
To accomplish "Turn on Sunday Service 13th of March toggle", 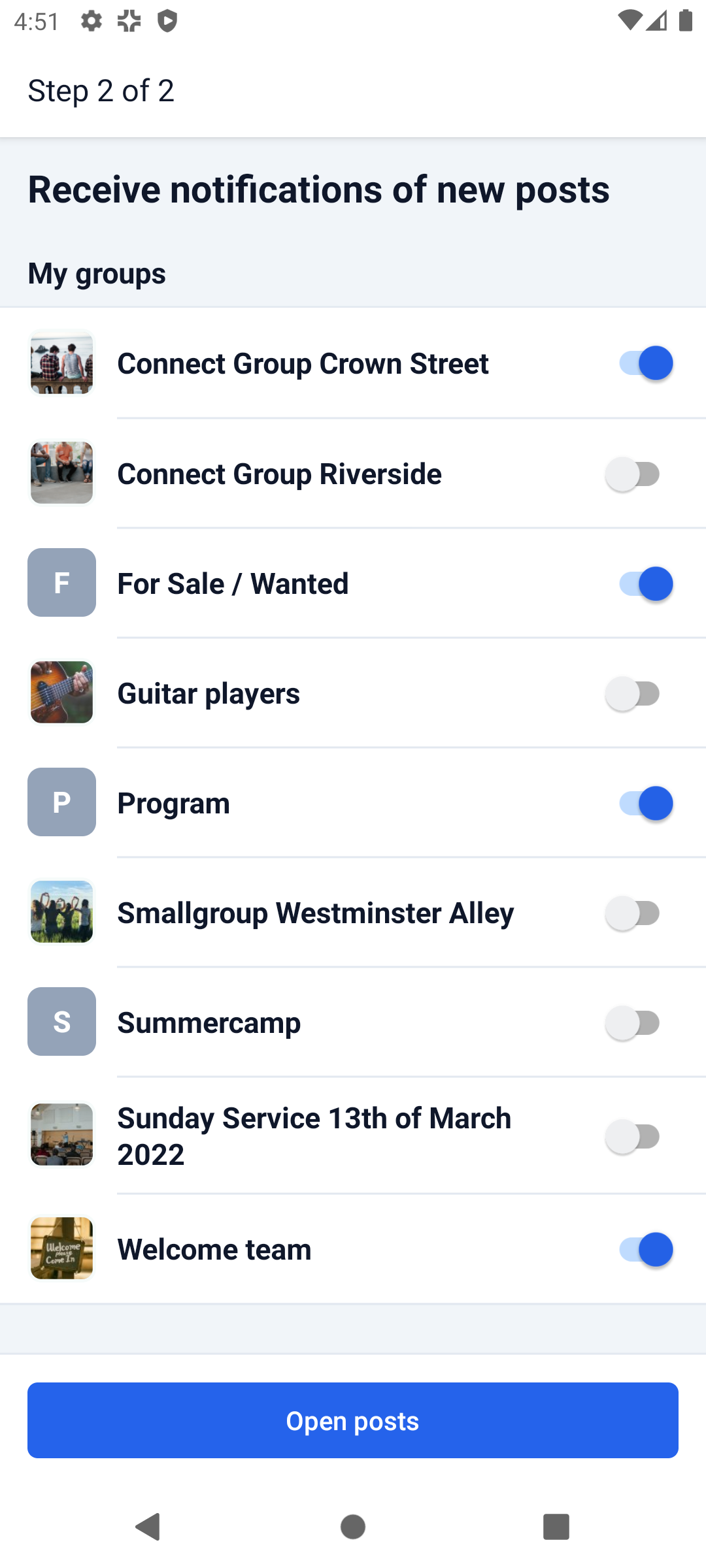I will (633, 1136).
